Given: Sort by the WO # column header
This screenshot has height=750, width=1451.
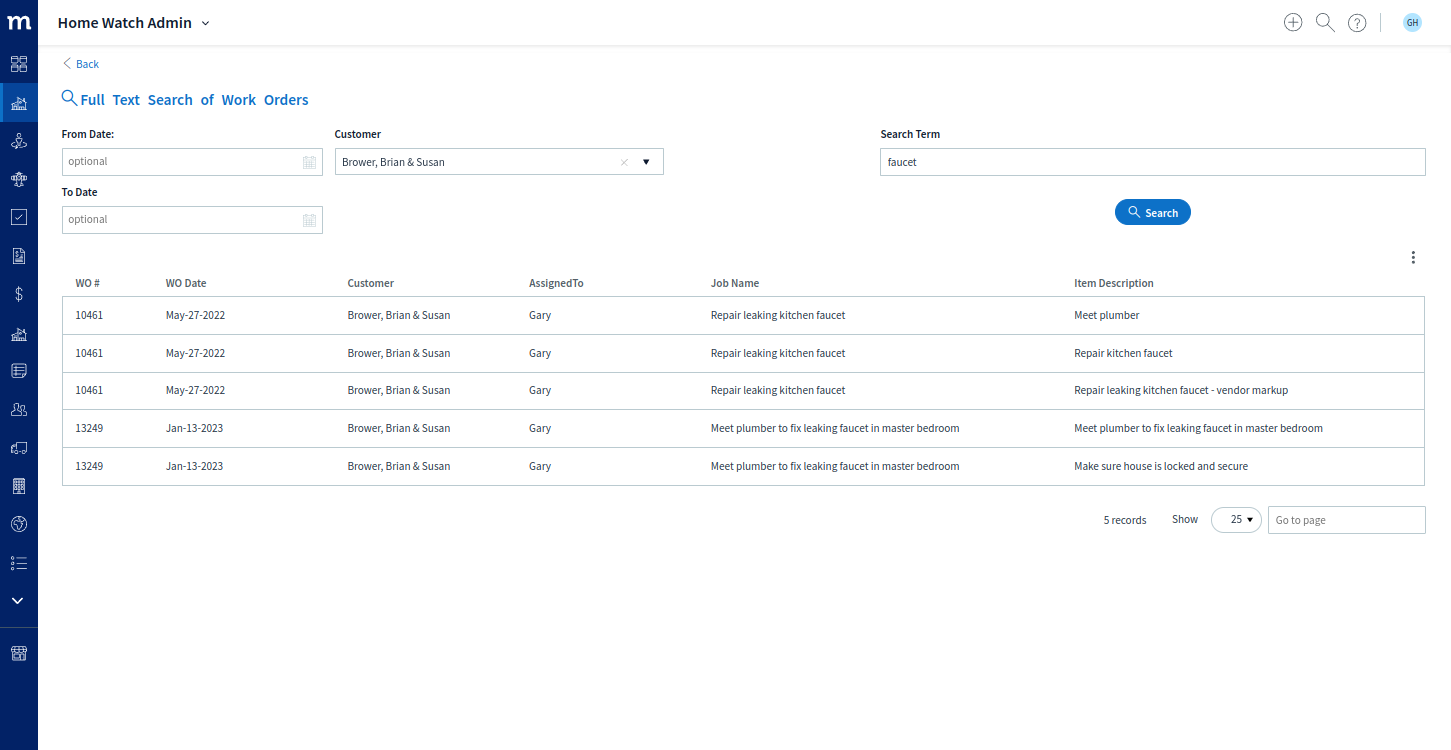Looking at the screenshot, I should (88, 283).
